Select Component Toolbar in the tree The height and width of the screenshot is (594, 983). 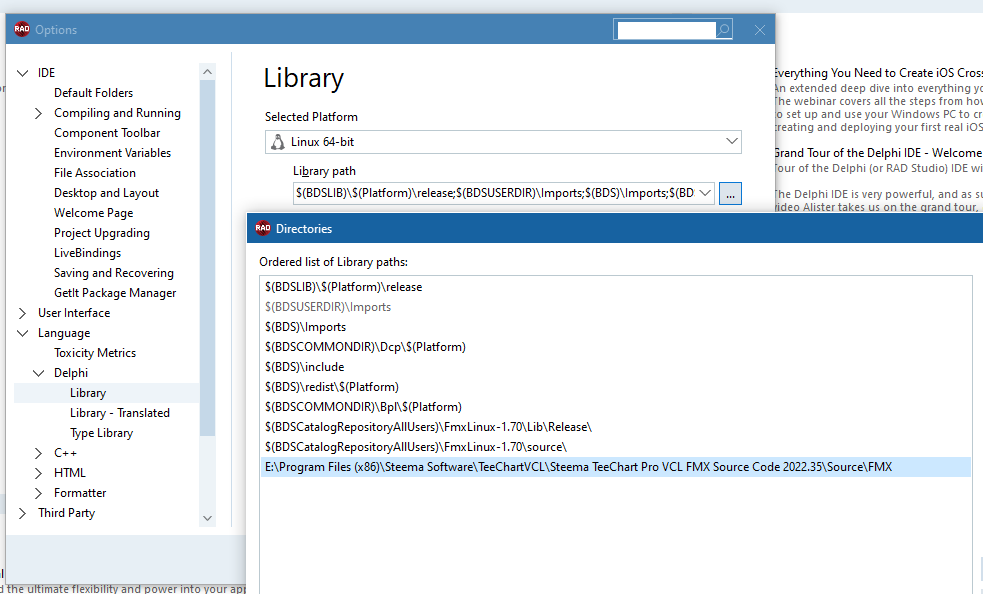click(x=107, y=133)
